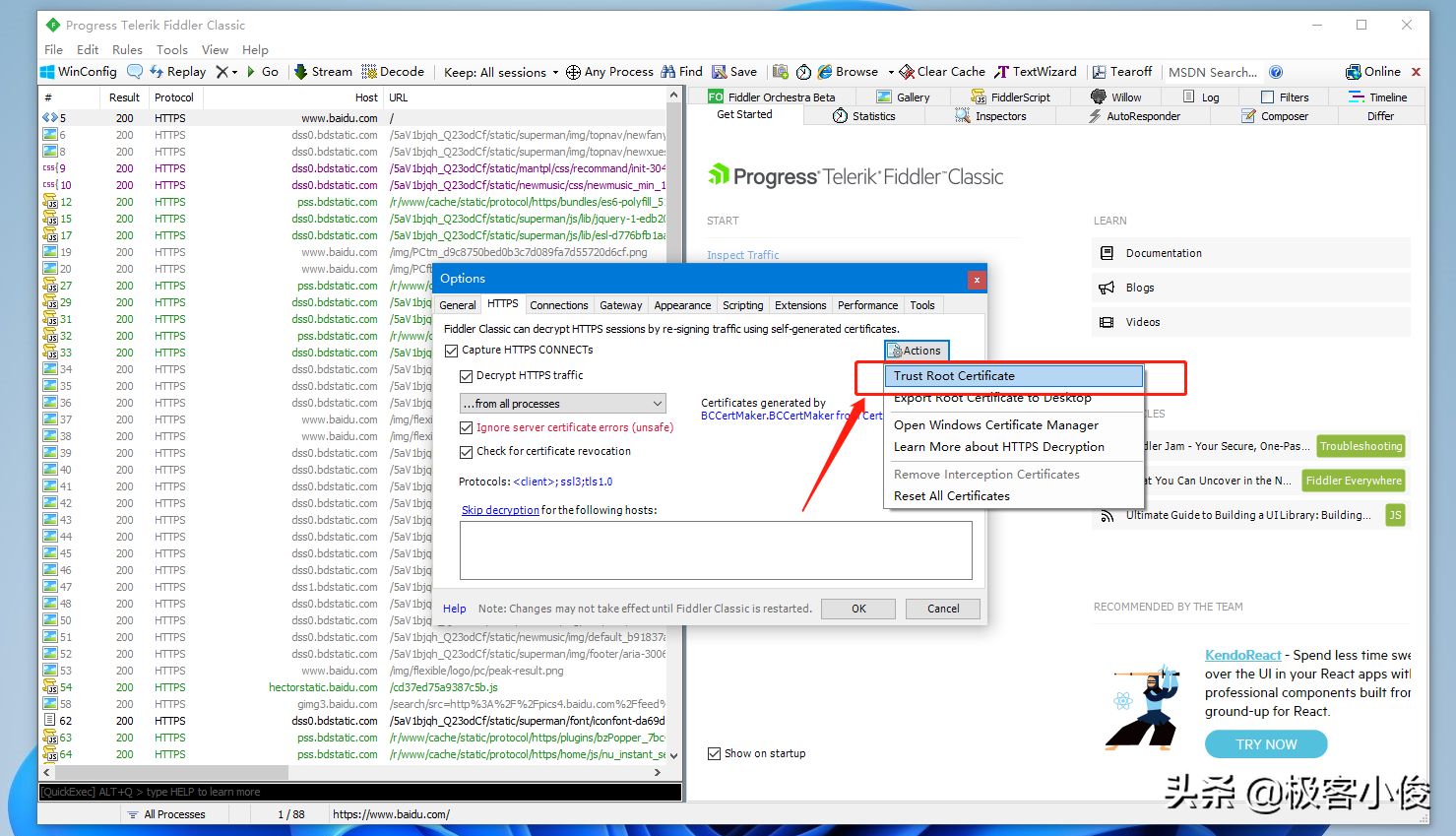The width and height of the screenshot is (1456, 836).
Task: Click the Result column header
Action: (124, 97)
